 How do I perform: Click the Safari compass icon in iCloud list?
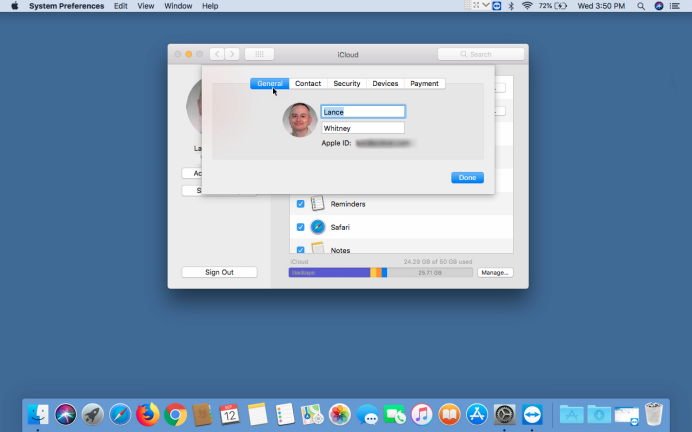pyautogui.click(x=317, y=227)
